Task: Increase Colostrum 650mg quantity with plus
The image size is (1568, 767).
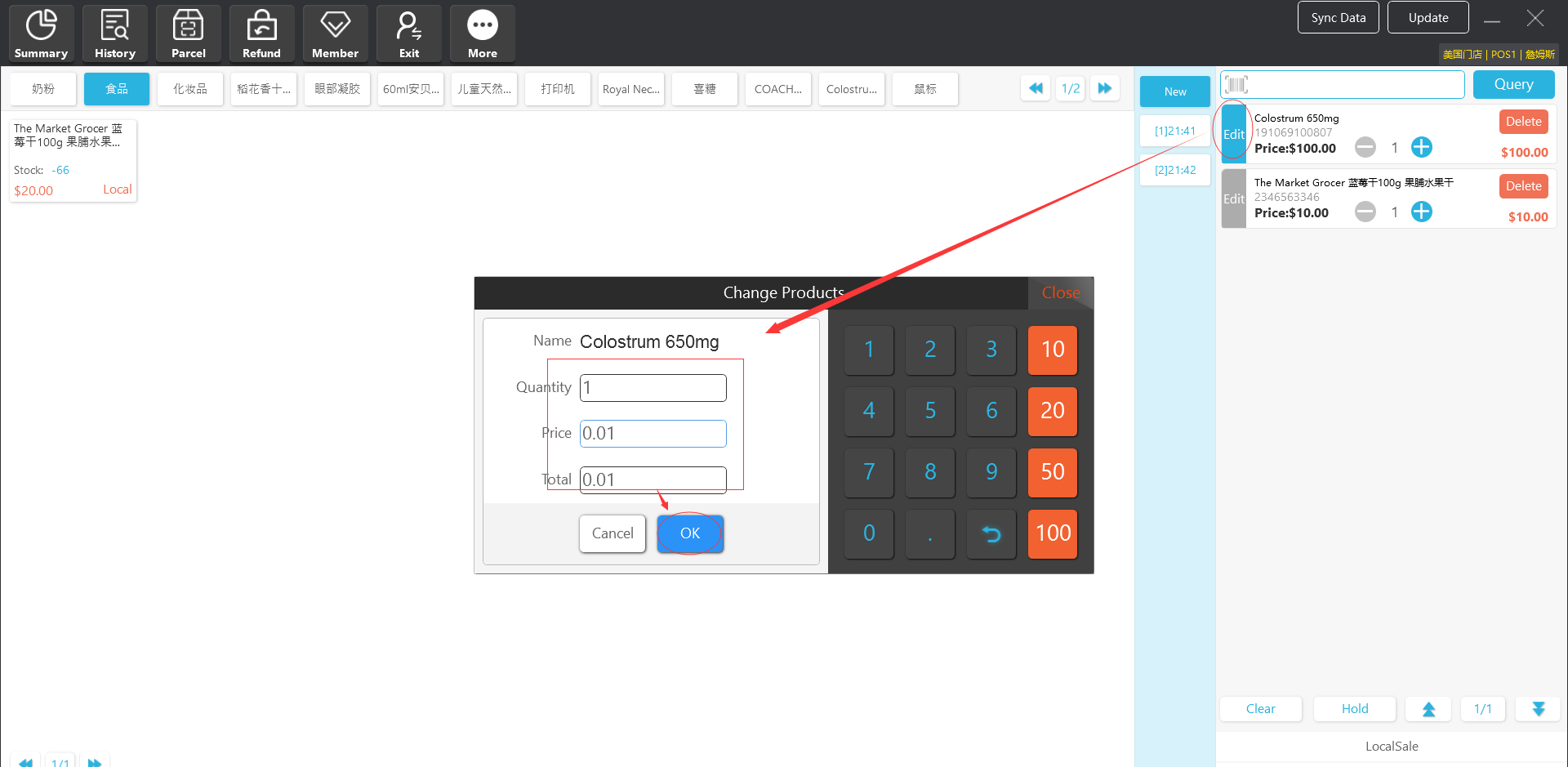Action: 1422,147
